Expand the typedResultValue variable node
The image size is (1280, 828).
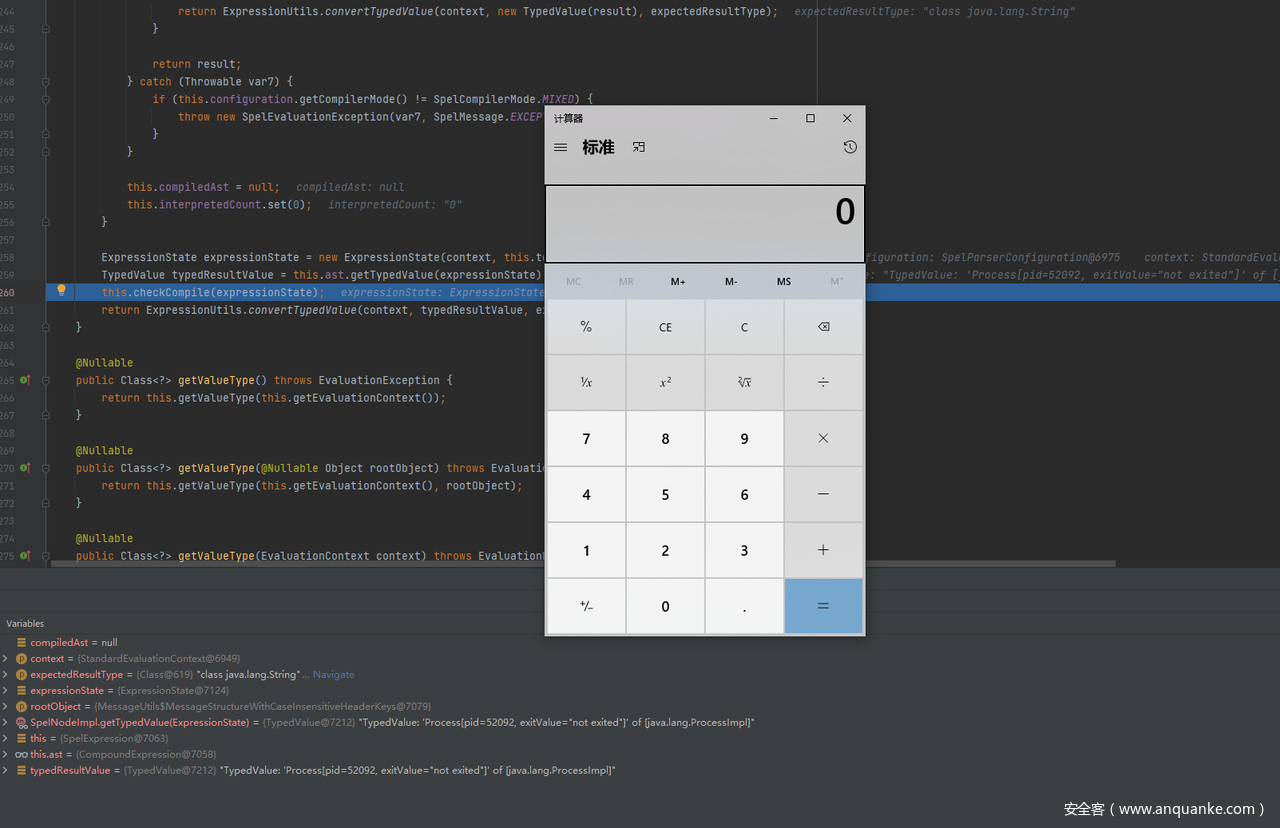6,771
